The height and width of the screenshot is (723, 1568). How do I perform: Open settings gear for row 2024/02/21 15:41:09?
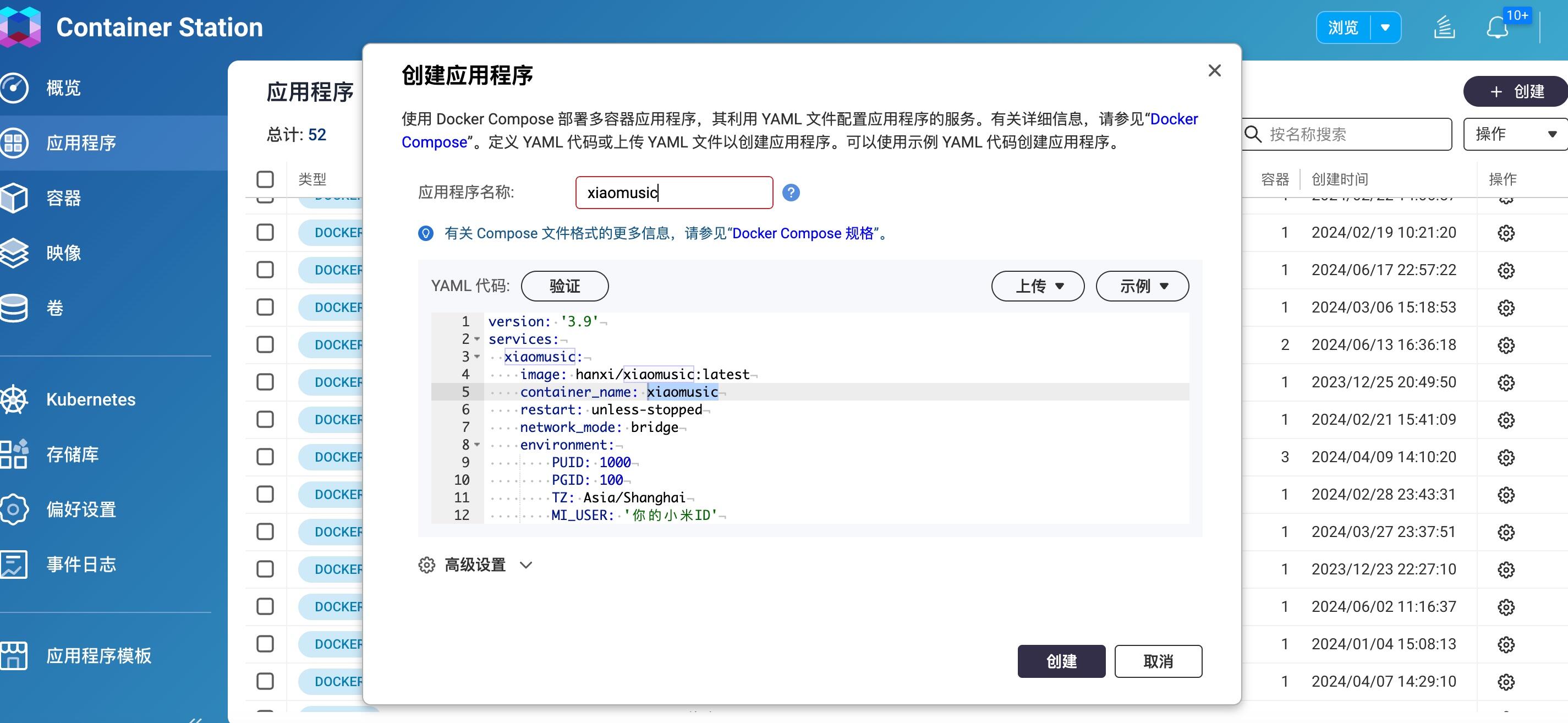point(1506,420)
